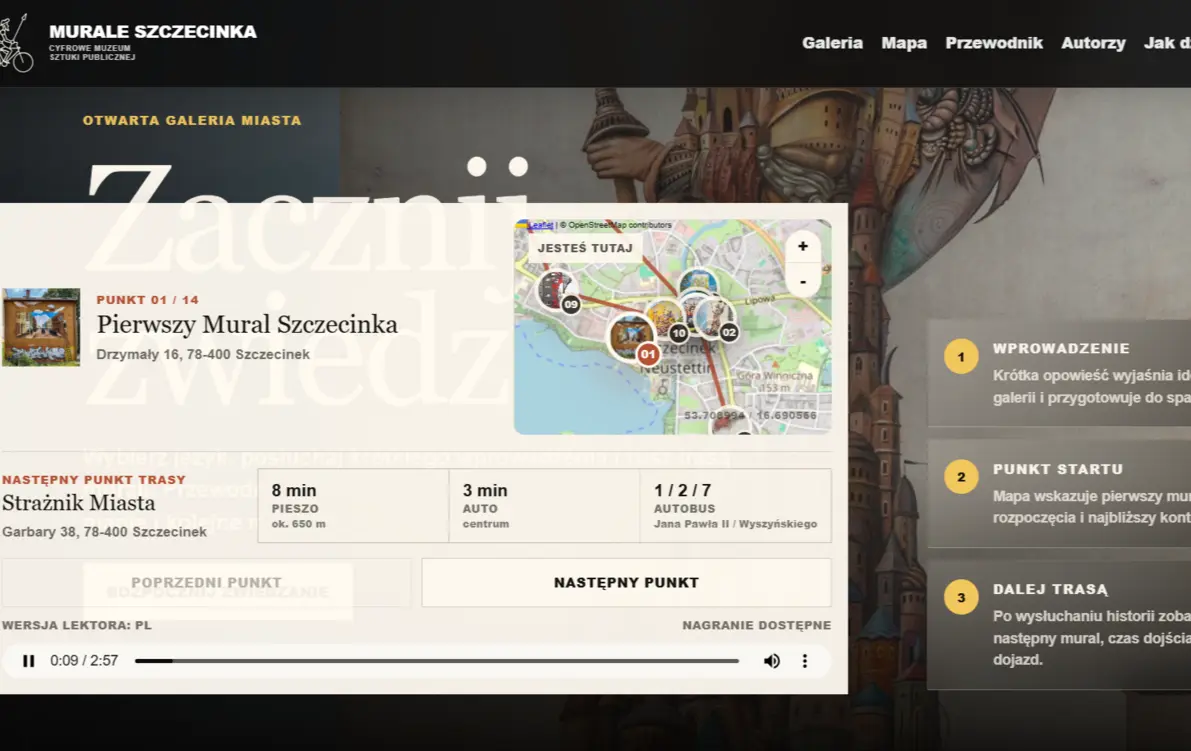The width and height of the screenshot is (1191, 751).
Task: Select the Autobus 1 / 2 / 7 option
Action: coord(735,506)
